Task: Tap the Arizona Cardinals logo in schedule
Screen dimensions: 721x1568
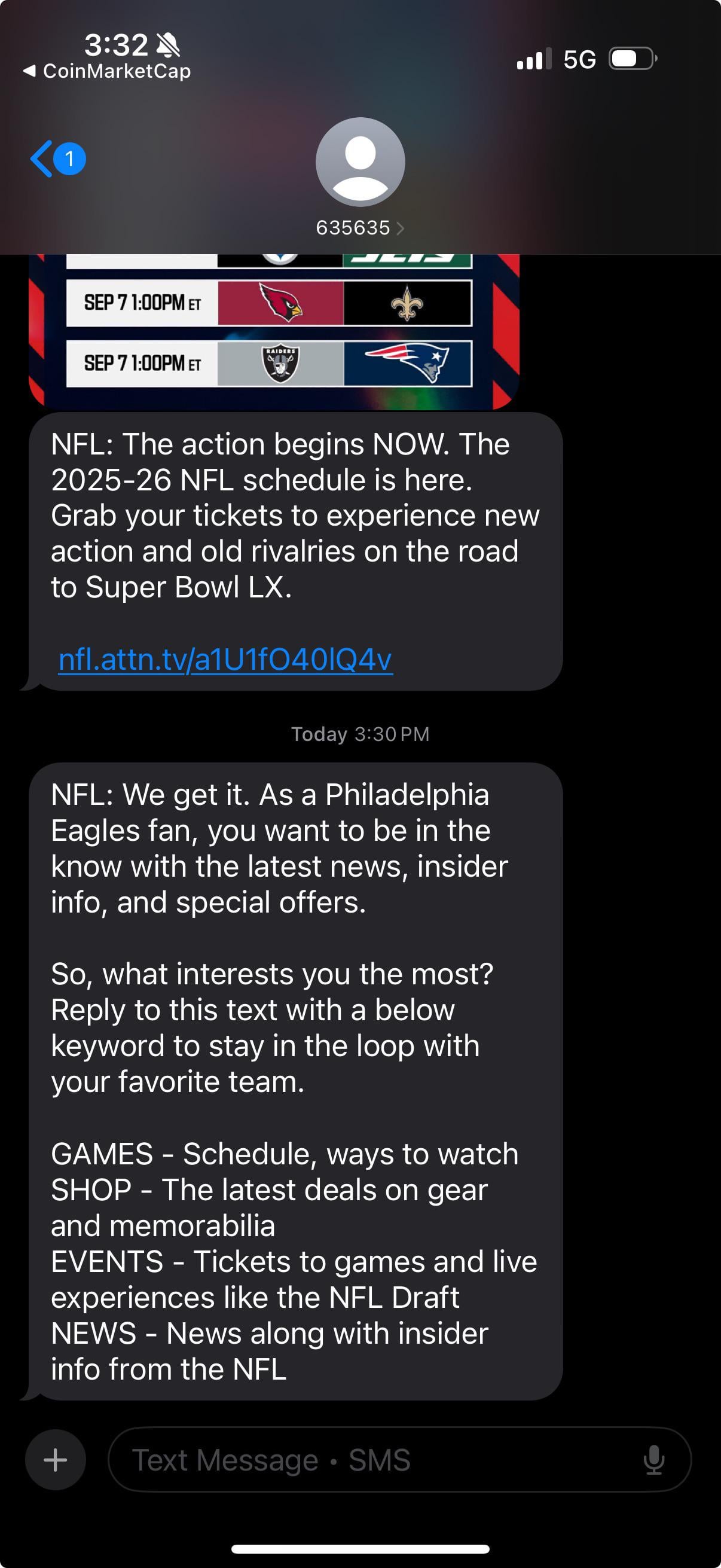Action: tap(280, 303)
